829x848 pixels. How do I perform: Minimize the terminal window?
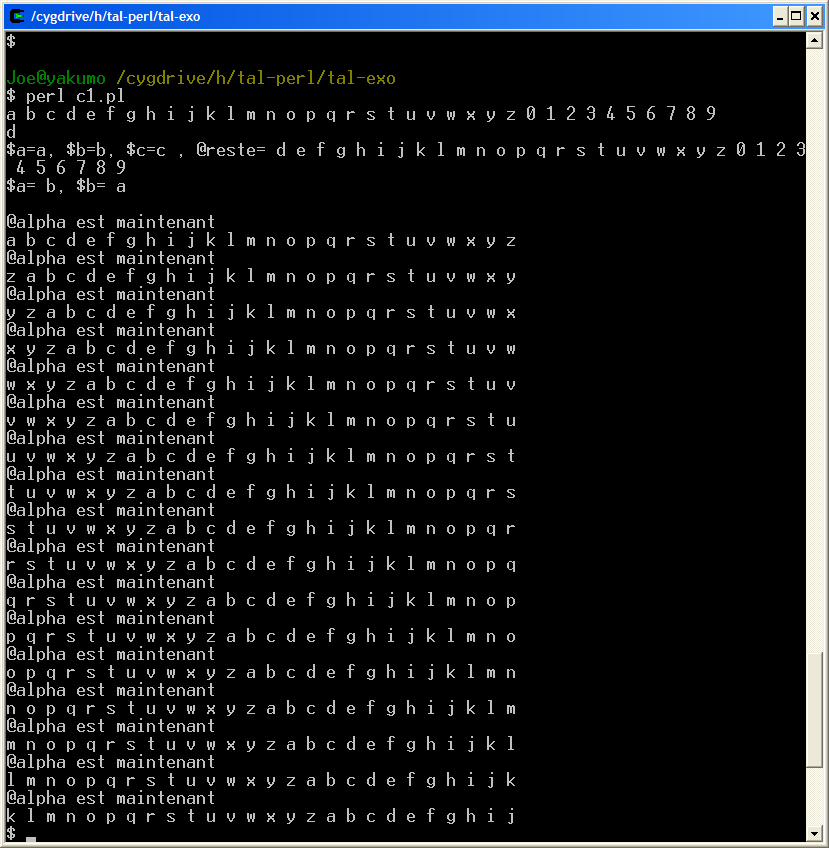[x=779, y=16]
